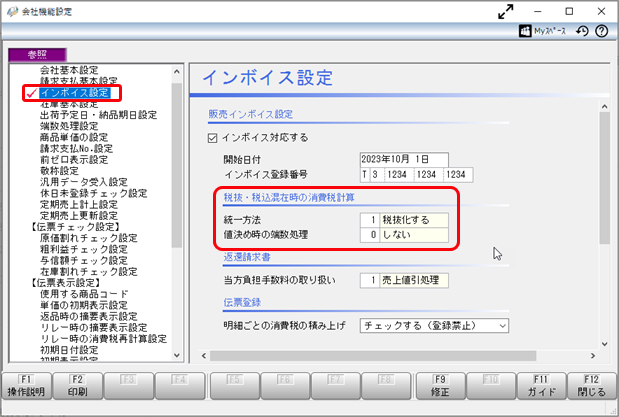This screenshot has width=619, height=417.
Task: Select 前ゼロ表示設定 item
Action: [74, 160]
